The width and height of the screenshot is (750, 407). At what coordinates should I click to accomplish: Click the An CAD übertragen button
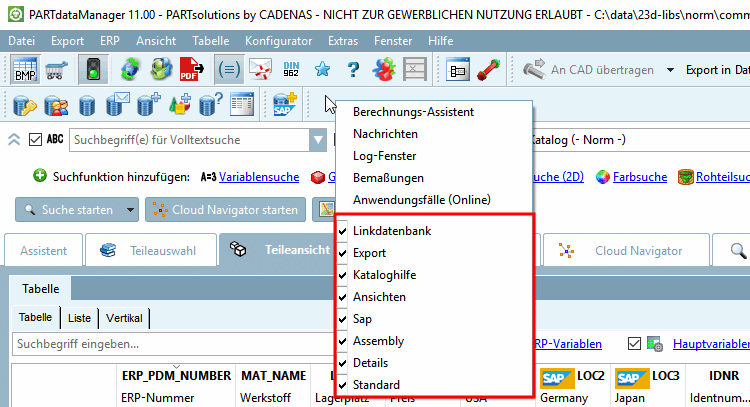pos(589,70)
